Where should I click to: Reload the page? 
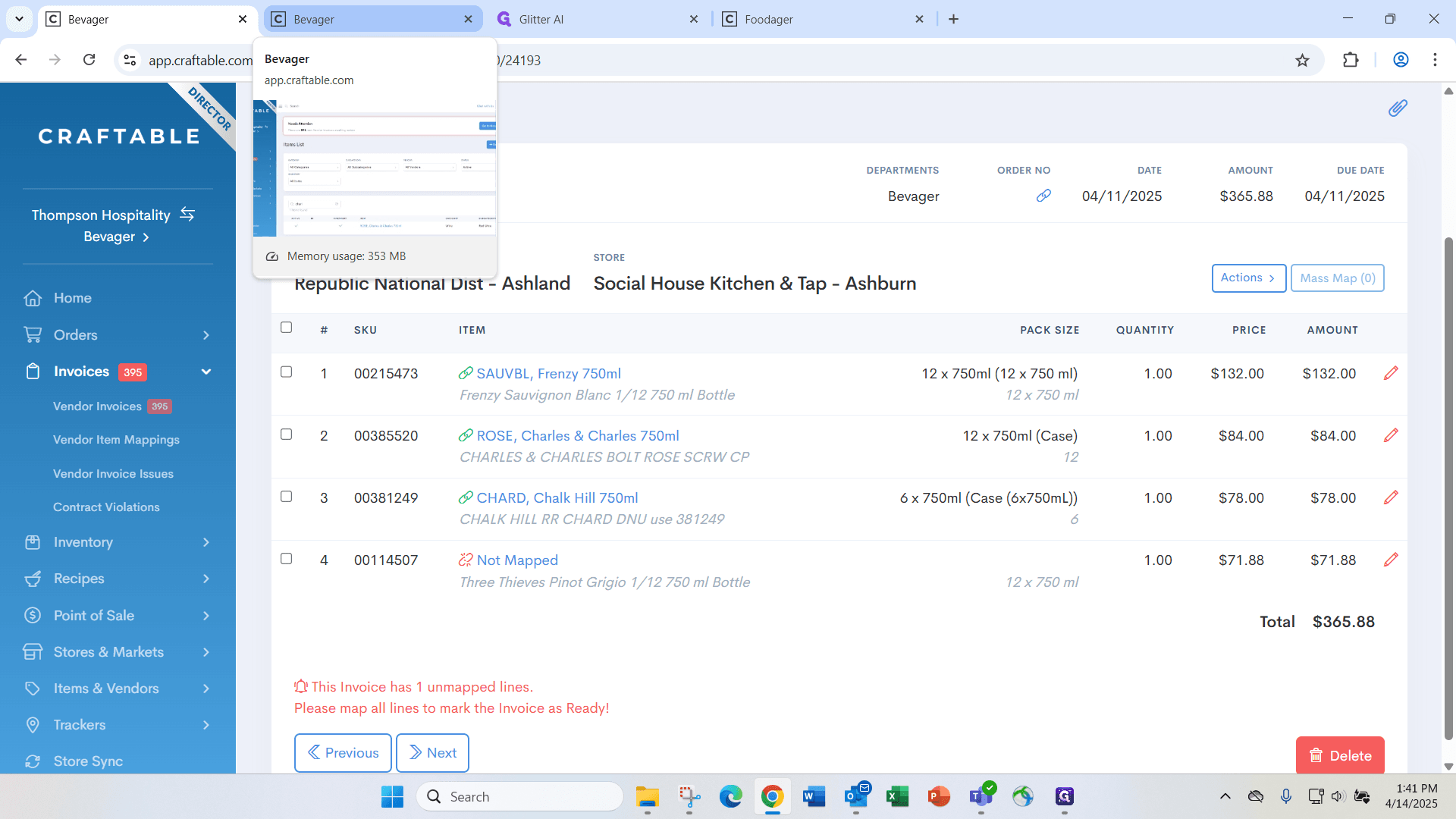tap(89, 60)
